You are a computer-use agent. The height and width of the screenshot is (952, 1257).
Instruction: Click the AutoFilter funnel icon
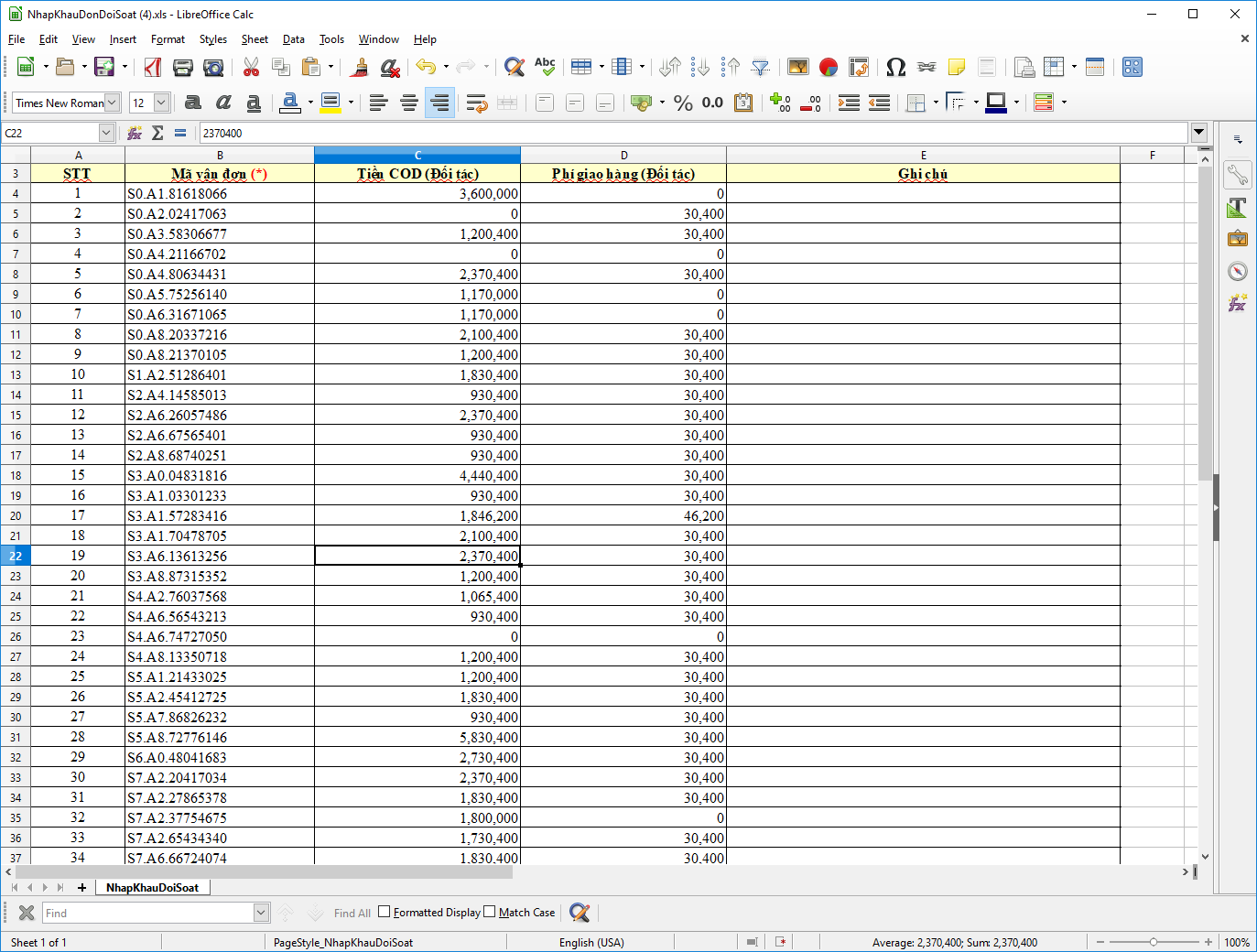pos(760,67)
